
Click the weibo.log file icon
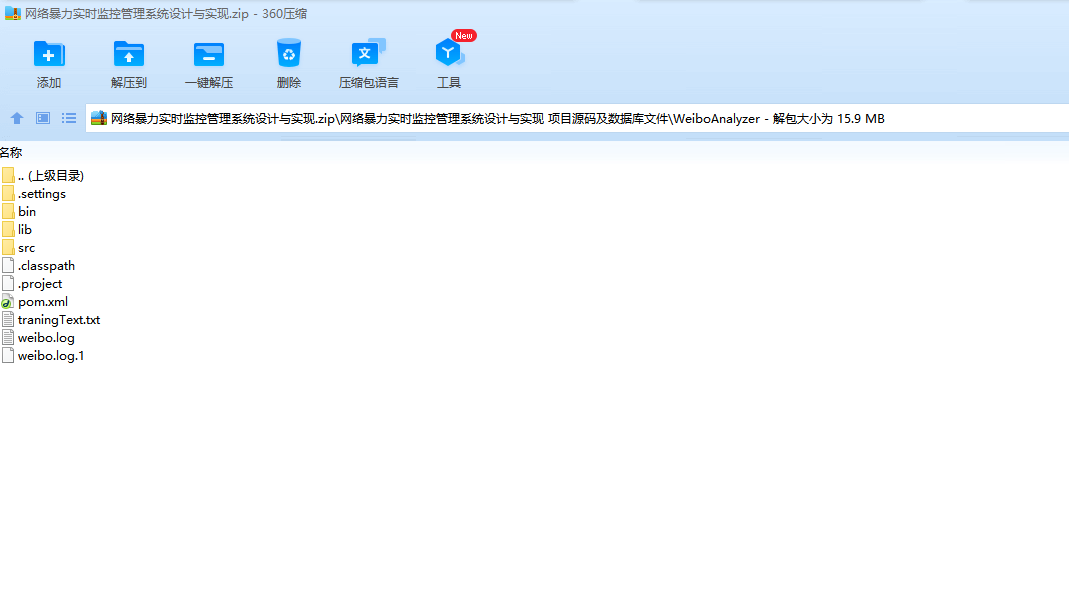(7, 337)
